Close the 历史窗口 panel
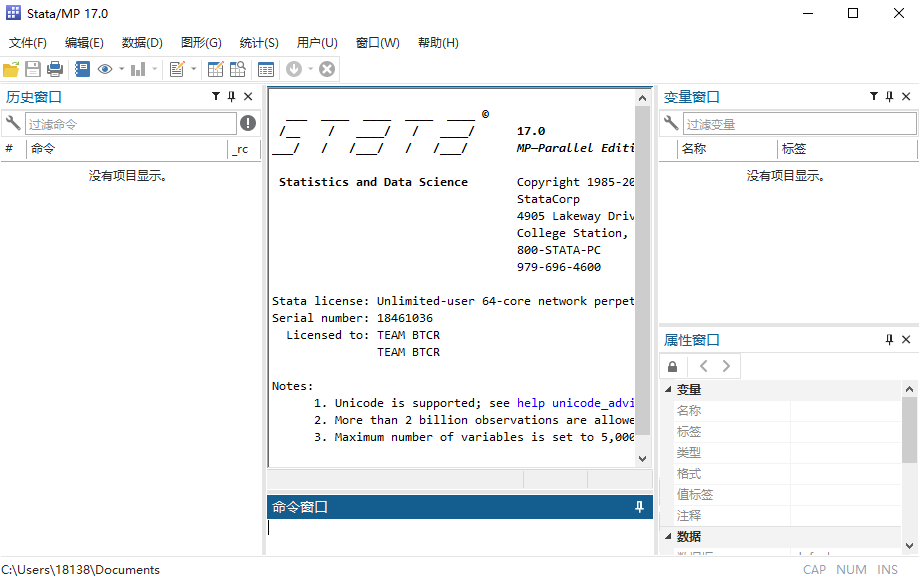This screenshot has width=919, height=577. pos(249,96)
